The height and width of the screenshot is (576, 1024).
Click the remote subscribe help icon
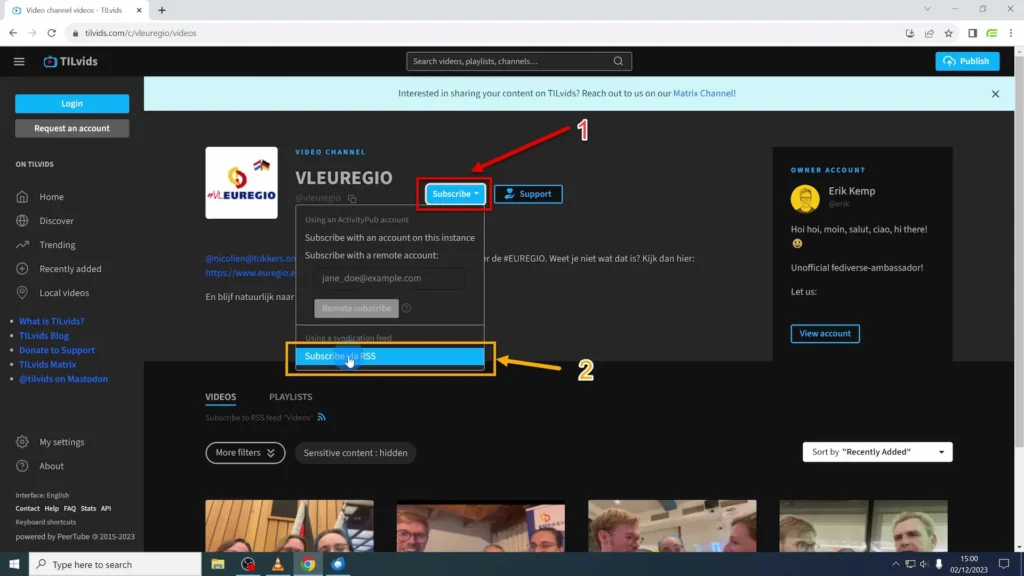pos(406,308)
